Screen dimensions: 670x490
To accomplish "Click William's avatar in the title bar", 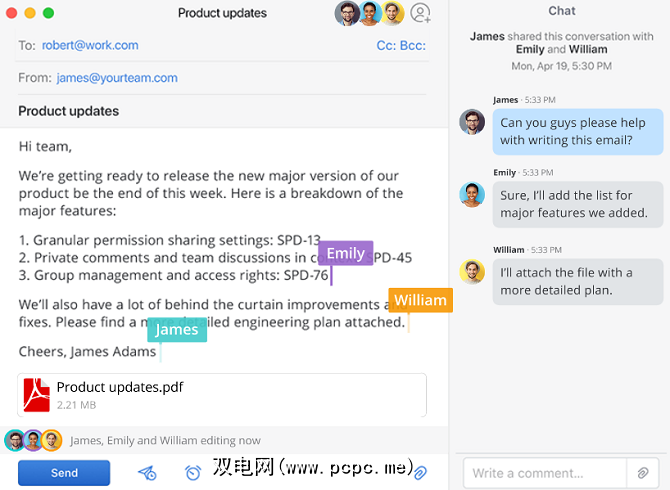I will (x=392, y=13).
